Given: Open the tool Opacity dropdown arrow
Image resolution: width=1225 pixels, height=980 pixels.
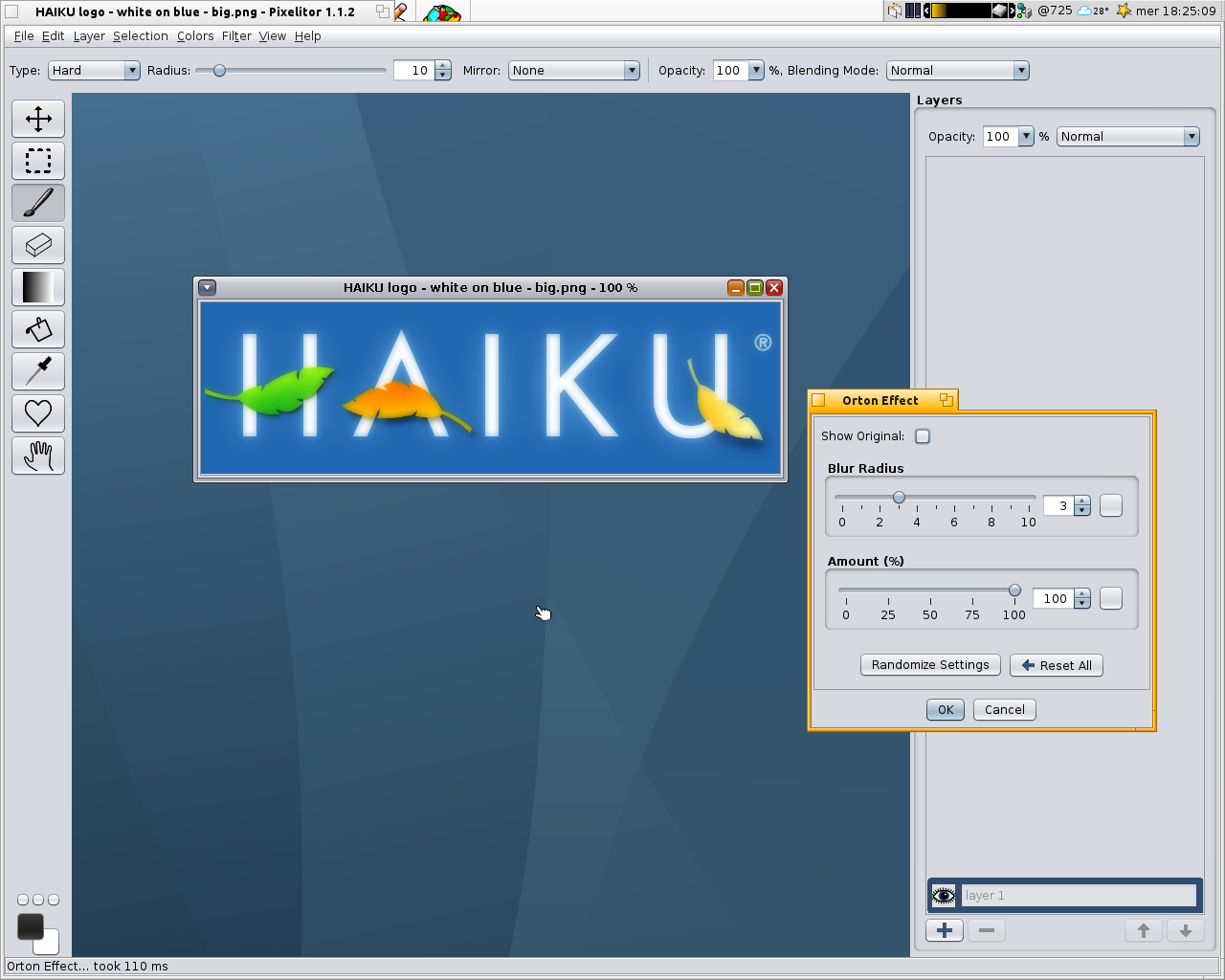Looking at the screenshot, I should [x=756, y=71].
